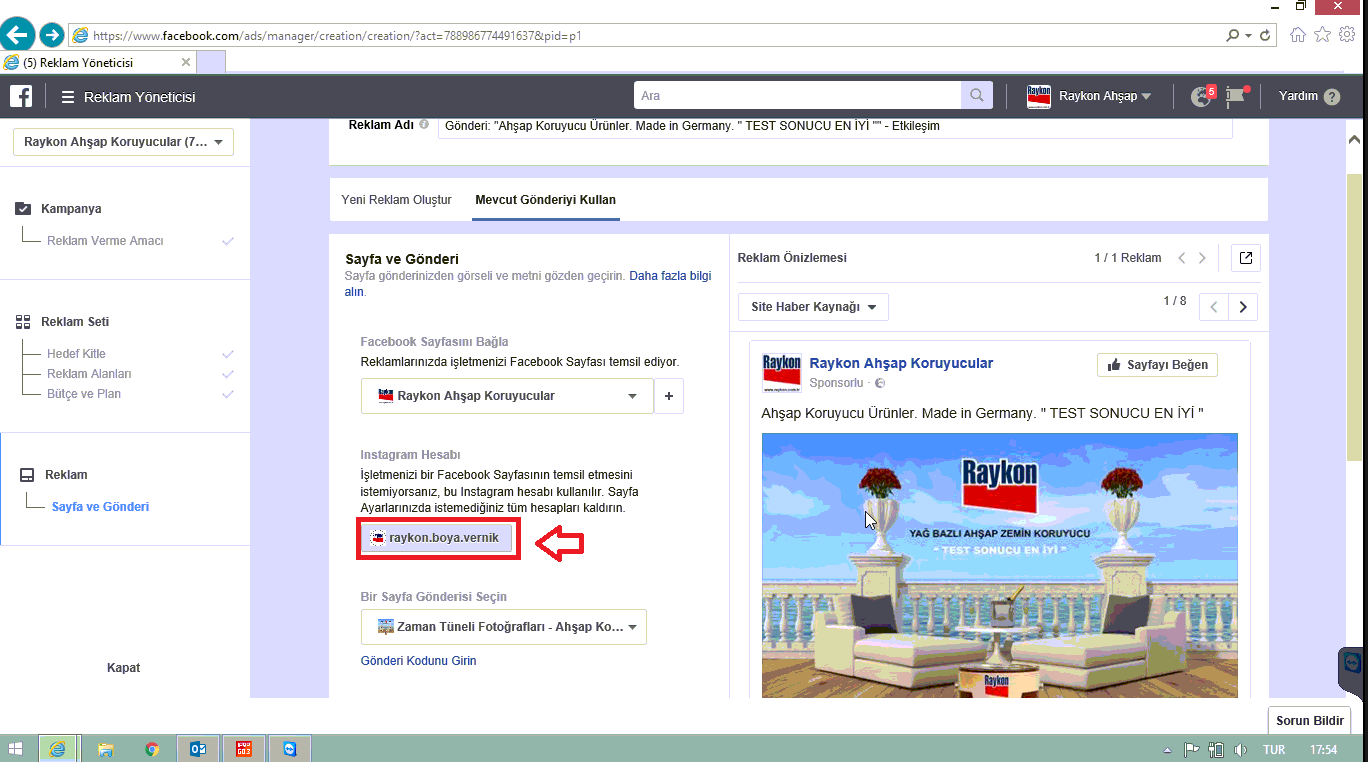
Task: Go to next ad preview placement arrow
Action: [x=1243, y=307]
